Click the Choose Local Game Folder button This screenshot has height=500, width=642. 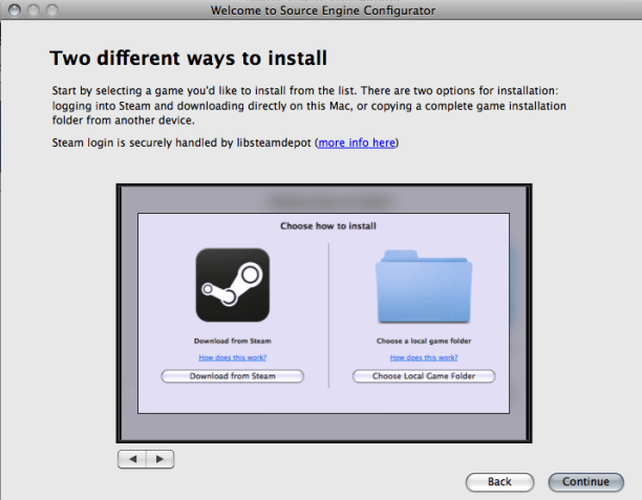pyautogui.click(x=424, y=376)
